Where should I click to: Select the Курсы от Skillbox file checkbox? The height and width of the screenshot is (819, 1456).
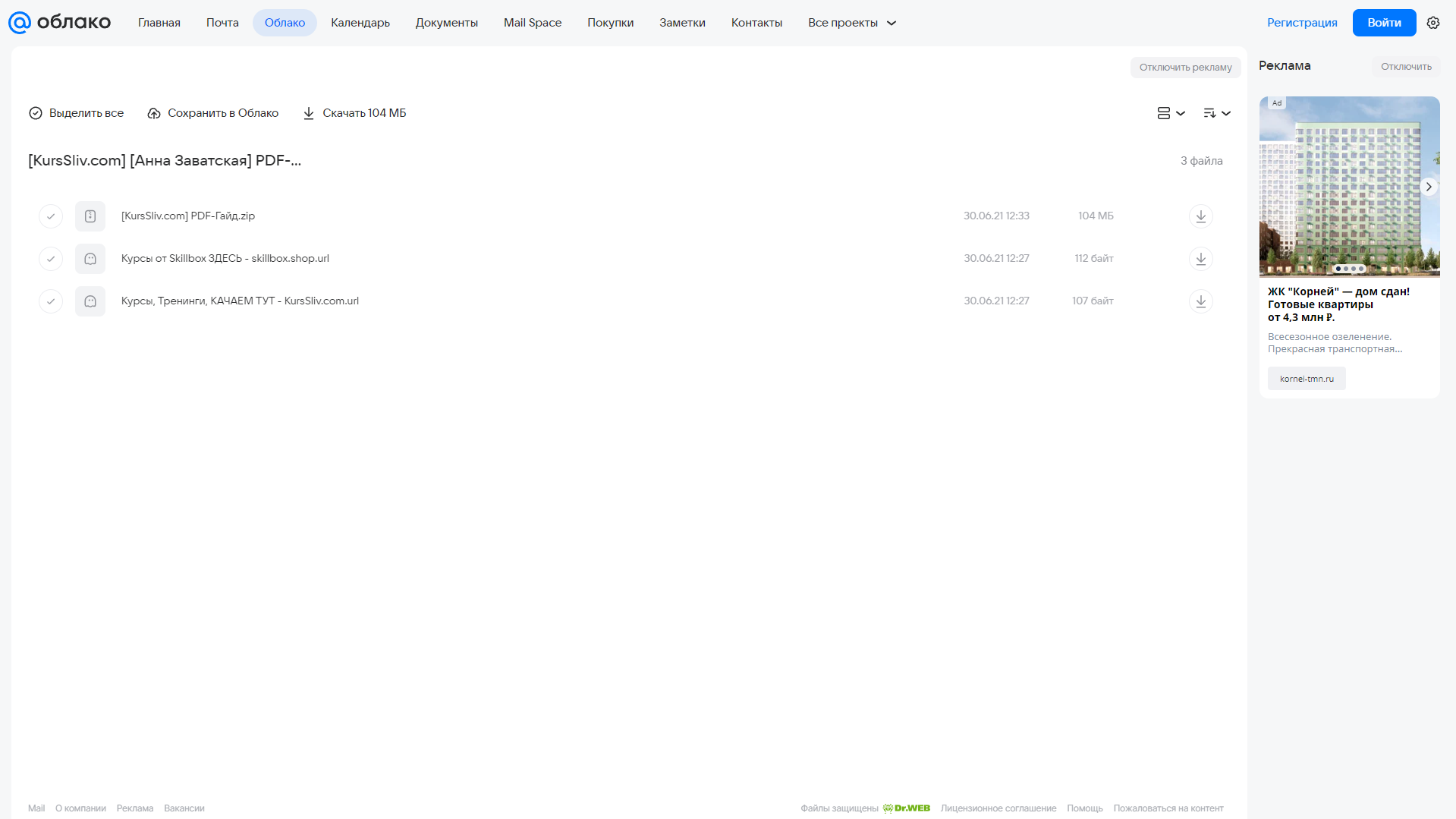(x=51, y=259)
